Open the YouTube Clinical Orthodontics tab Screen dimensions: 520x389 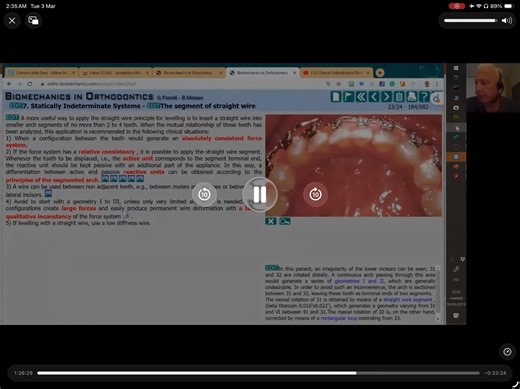[x=336, y=72]
